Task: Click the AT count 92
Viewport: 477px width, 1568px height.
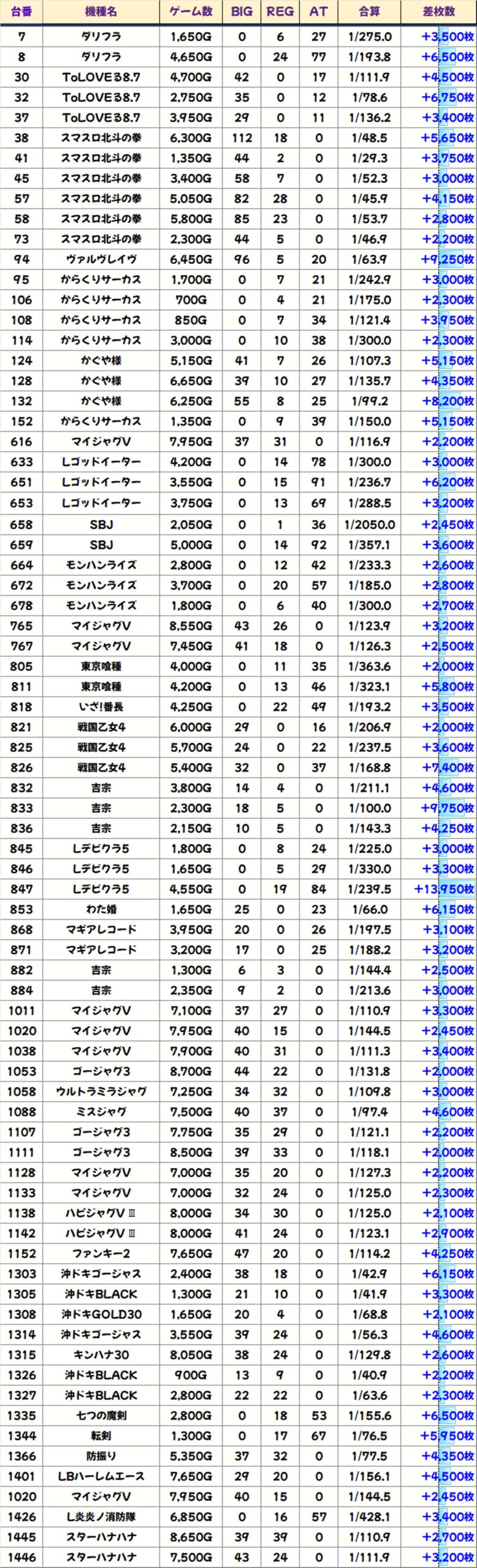Action: tap(318, 545)
